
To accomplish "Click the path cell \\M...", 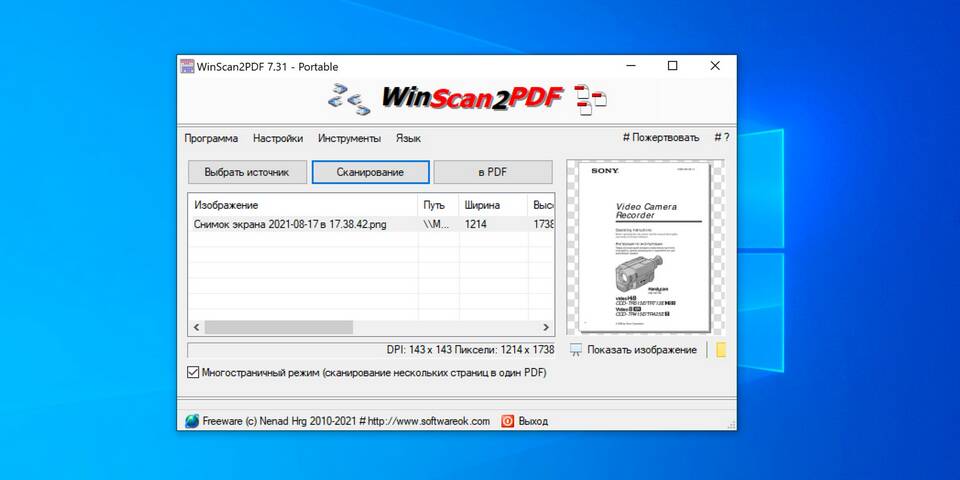I will click(437, 224).
